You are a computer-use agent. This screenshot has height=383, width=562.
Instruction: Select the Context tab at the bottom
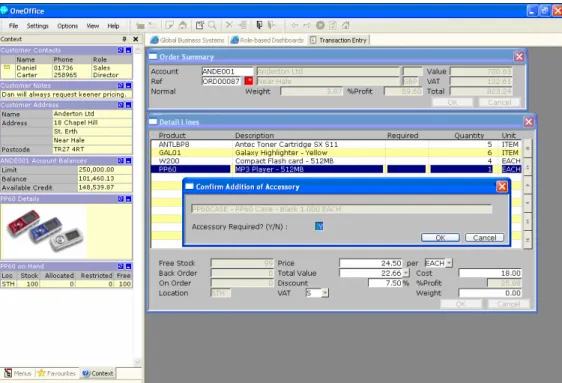(97, 373)
